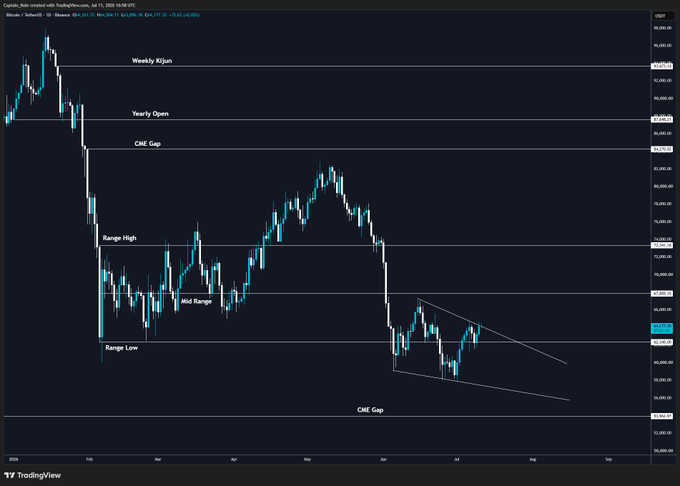Click the 'Range Low' label
Image resolution: width=680 pixels, height=486 pixels.
[x=121, y=348]
